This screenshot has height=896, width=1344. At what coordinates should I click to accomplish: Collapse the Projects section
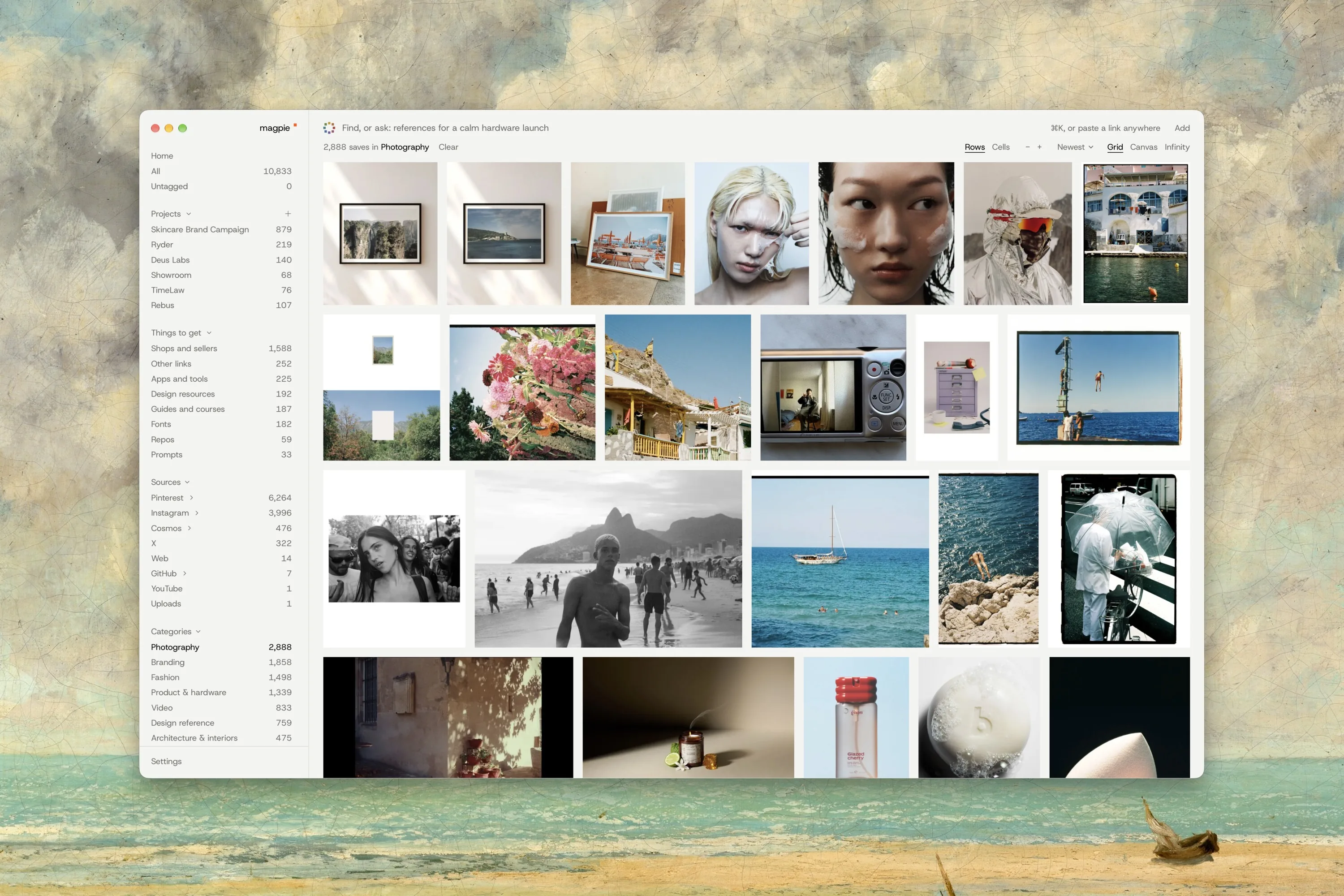[x=189, y=214]
